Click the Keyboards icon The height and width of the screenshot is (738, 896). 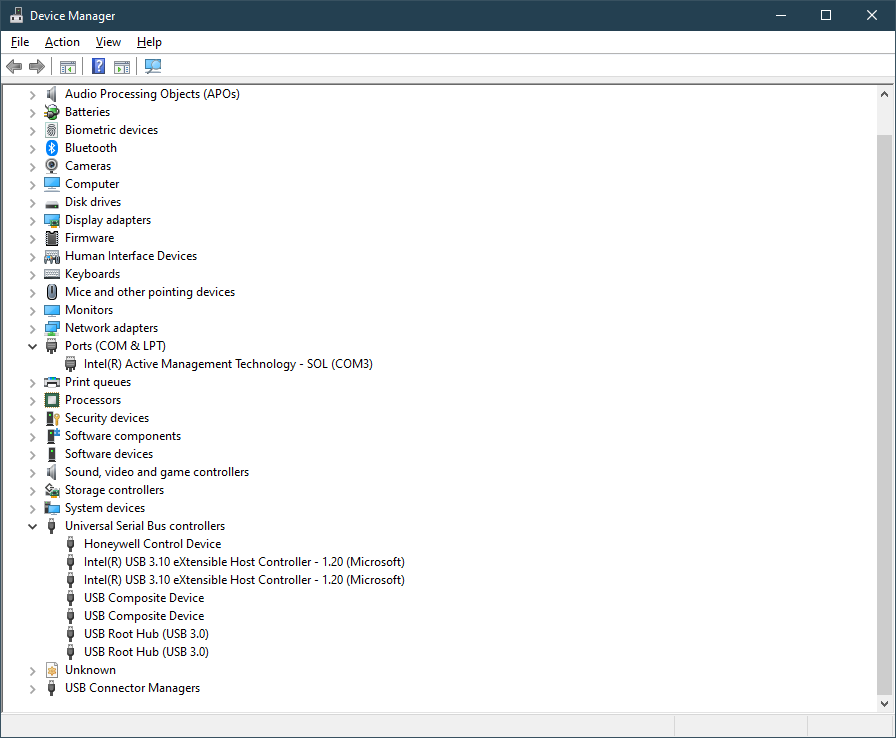pyautogui.click(x=51, y=274)
